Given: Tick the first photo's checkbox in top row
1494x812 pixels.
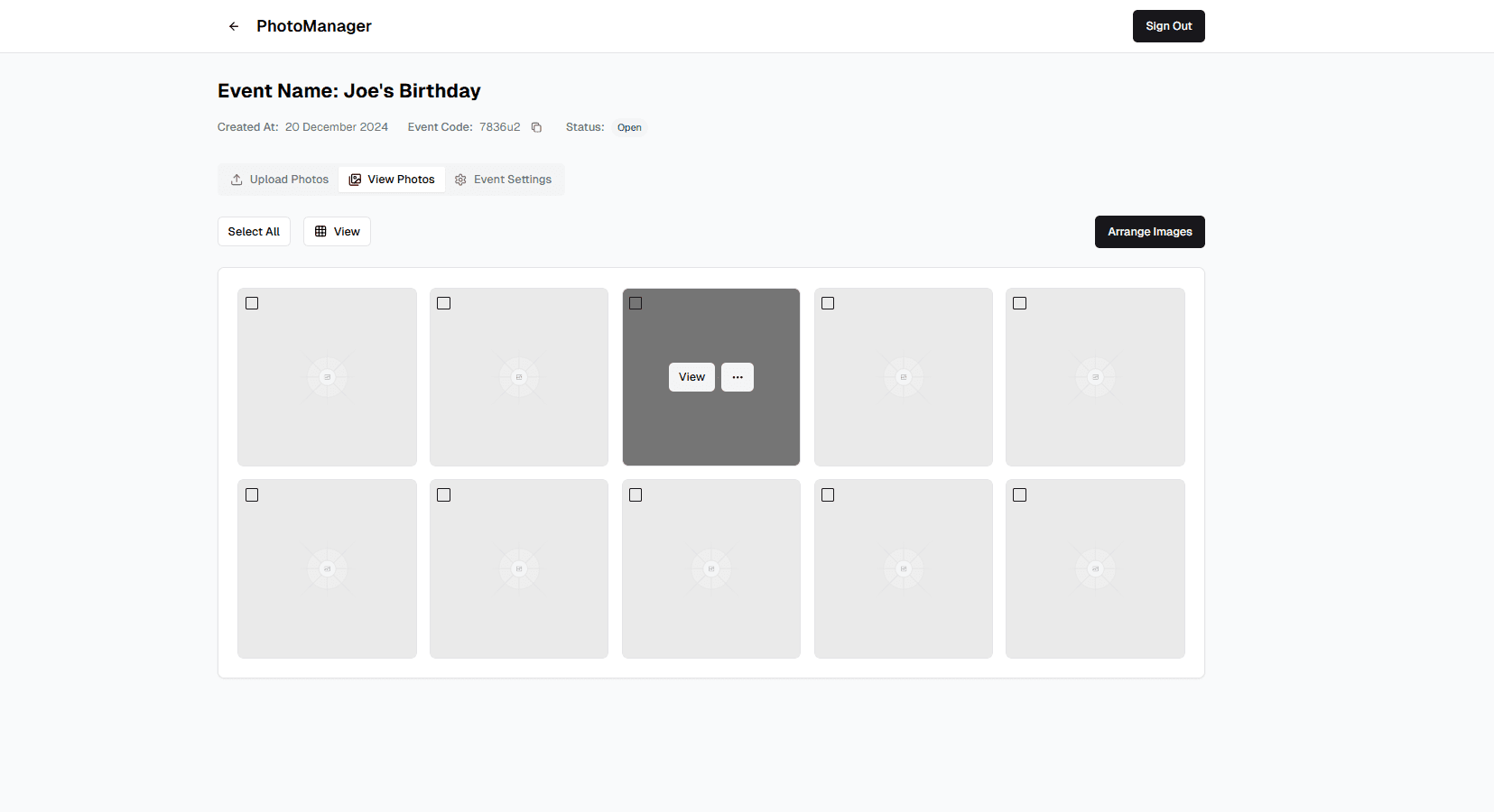Looking at the screenshot, I should click(252, 303).
